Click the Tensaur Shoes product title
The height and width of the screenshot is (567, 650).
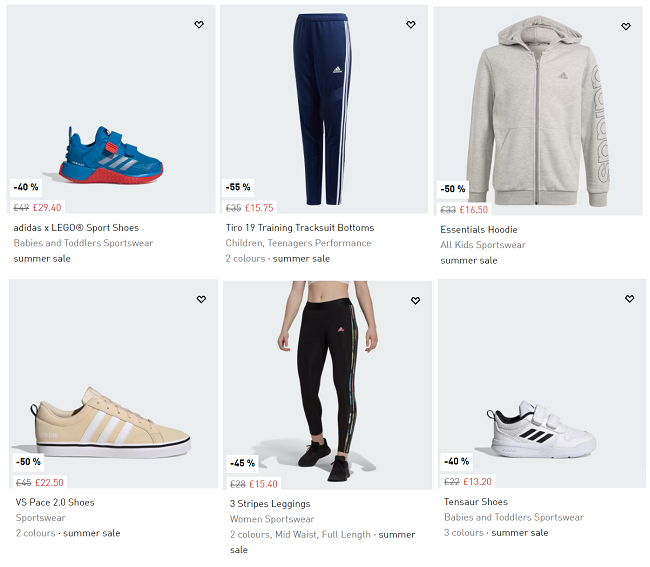[x=476, y=502]
